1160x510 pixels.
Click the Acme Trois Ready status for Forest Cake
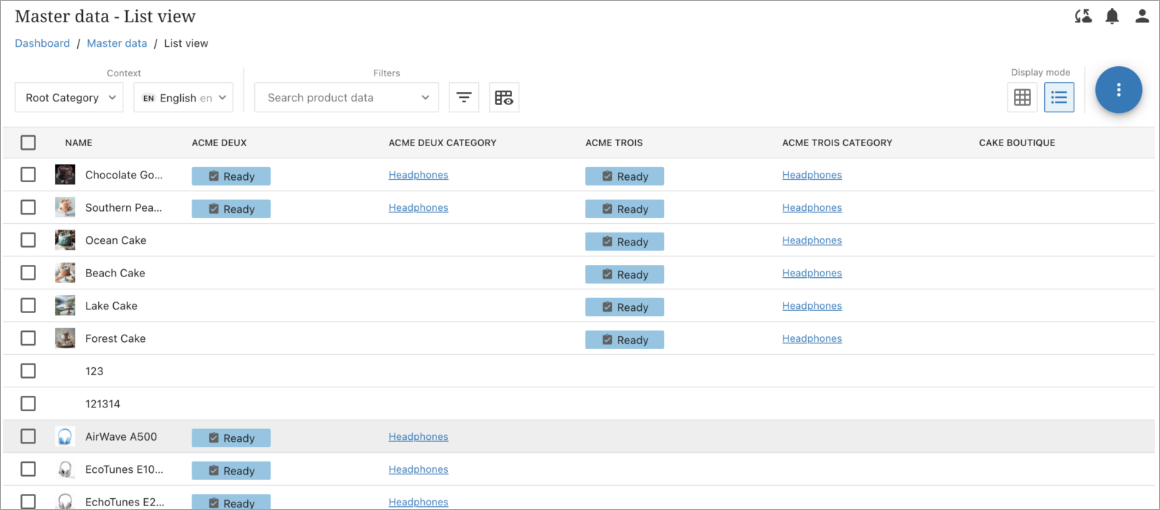pyautogui.click(x=624, y=340)
